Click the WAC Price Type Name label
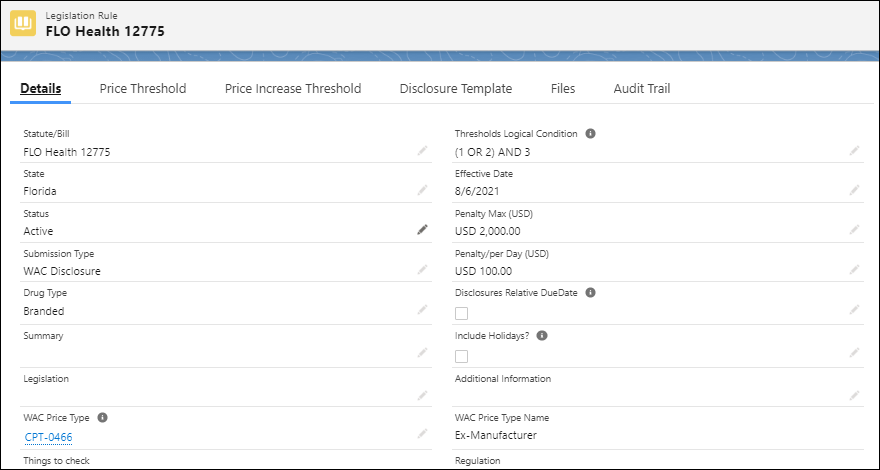This screenshot has height=470, width=880. (502, 418)
